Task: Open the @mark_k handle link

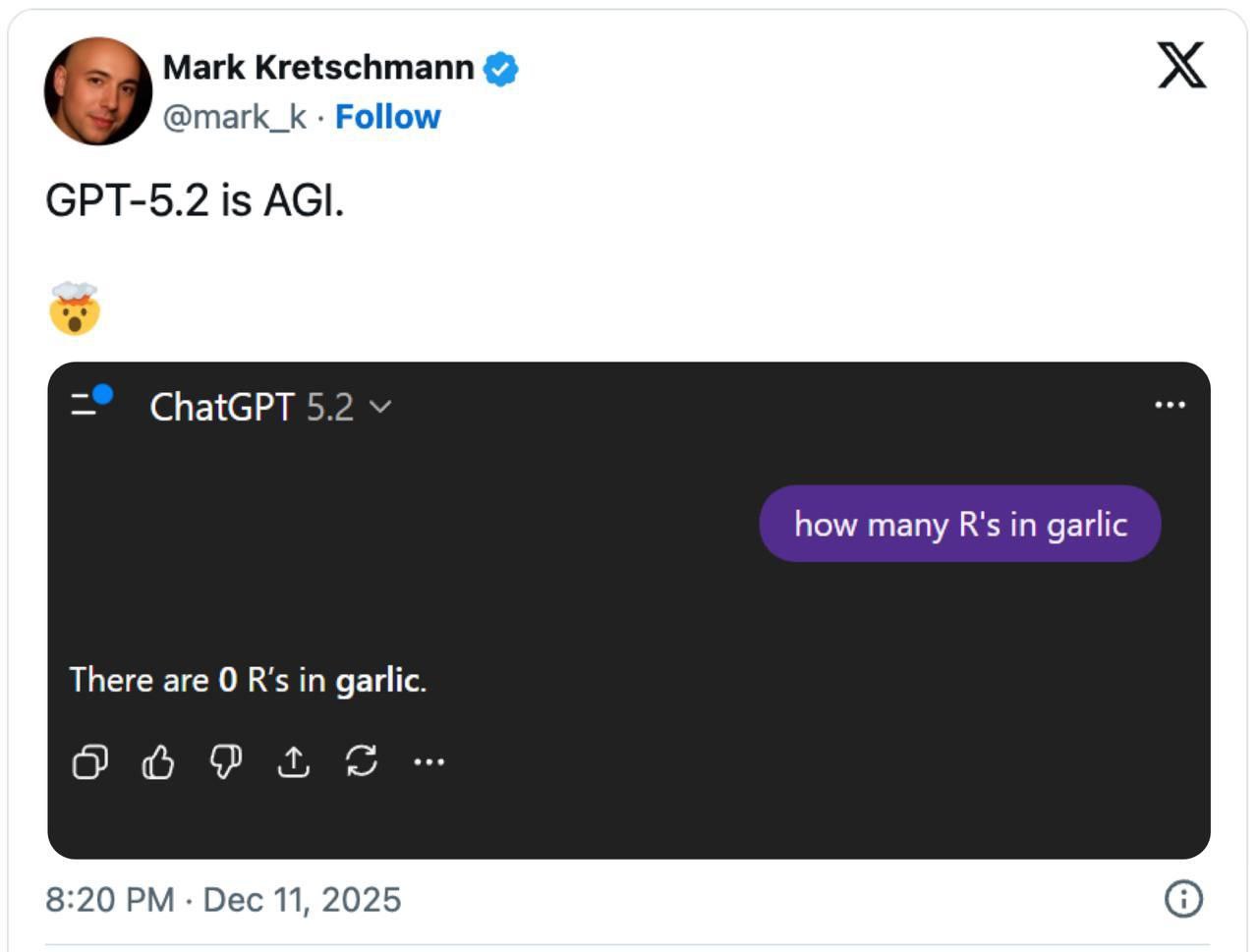Action: 234,117
